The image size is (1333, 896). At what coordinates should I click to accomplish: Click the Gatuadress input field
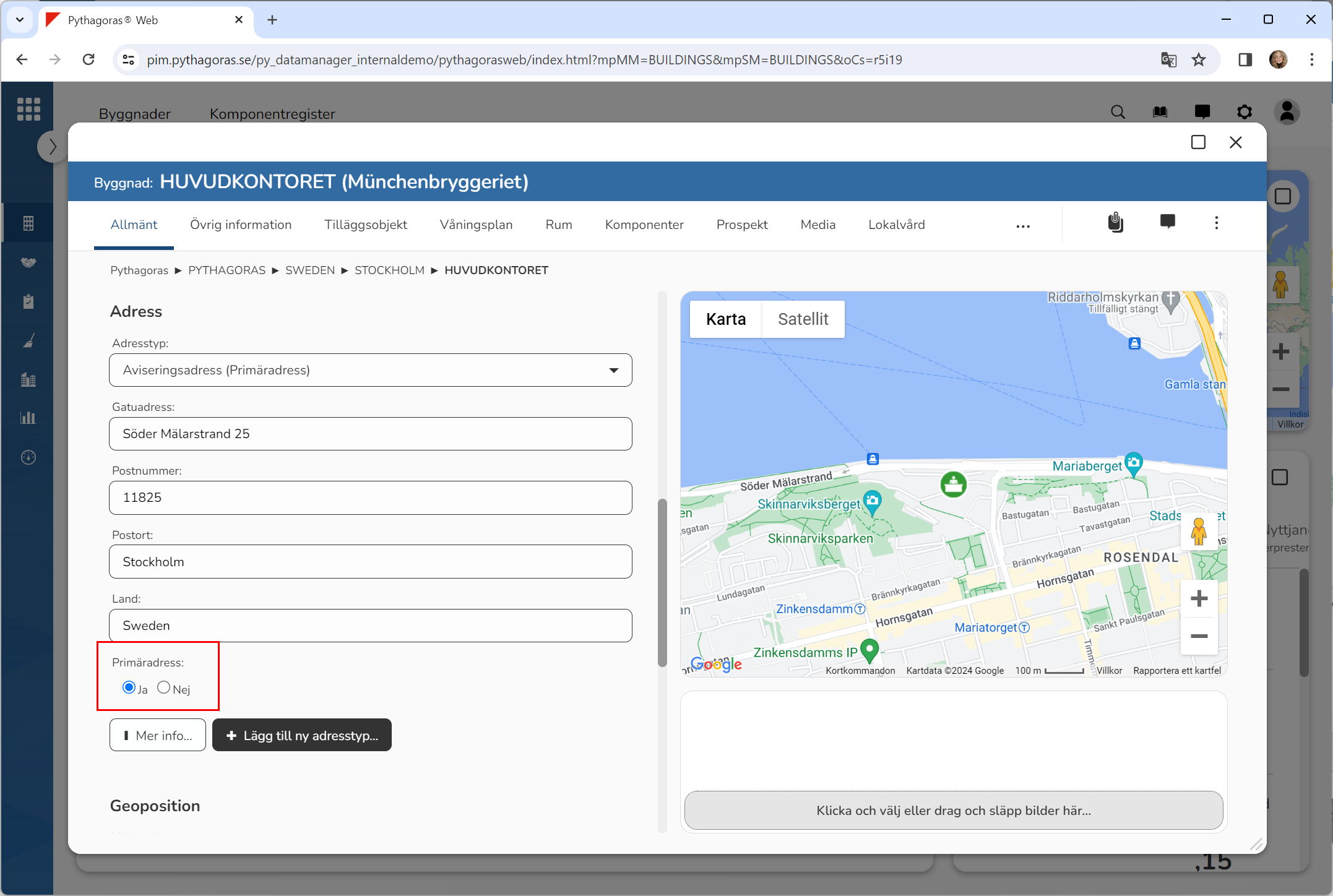370,434
